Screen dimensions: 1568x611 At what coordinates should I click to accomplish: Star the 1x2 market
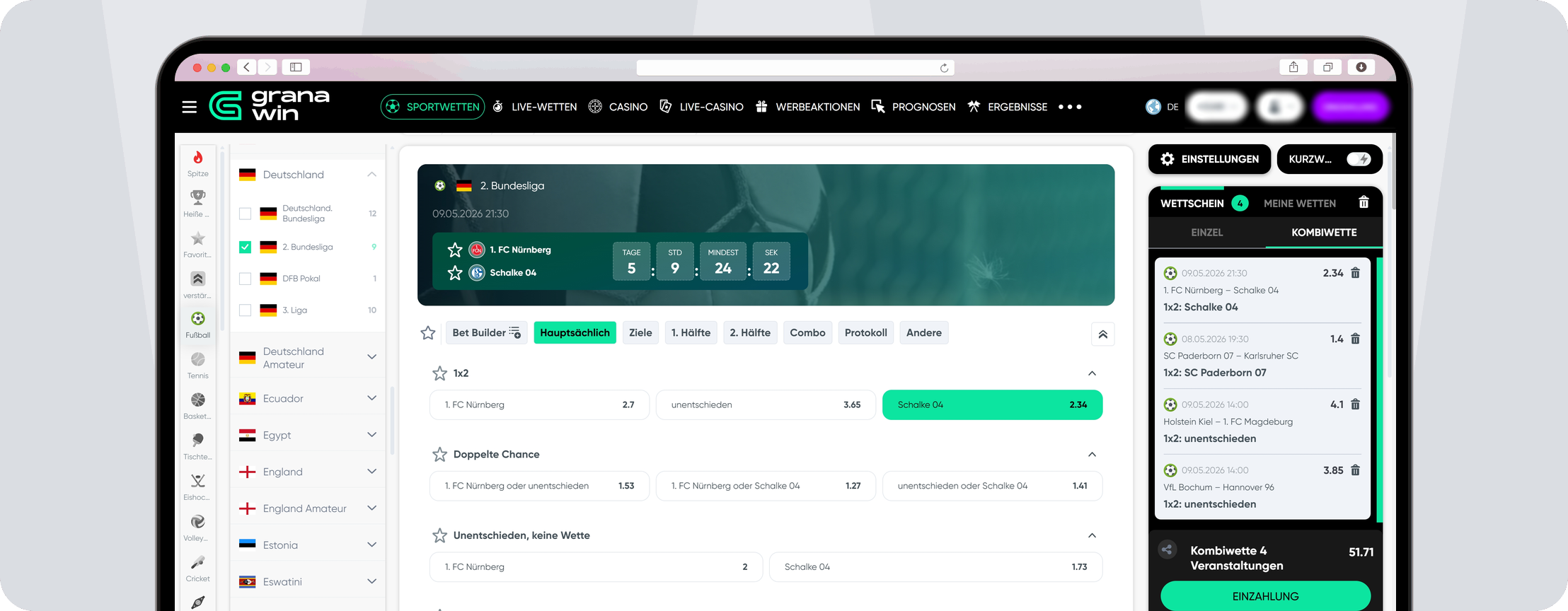pos(439,373)
